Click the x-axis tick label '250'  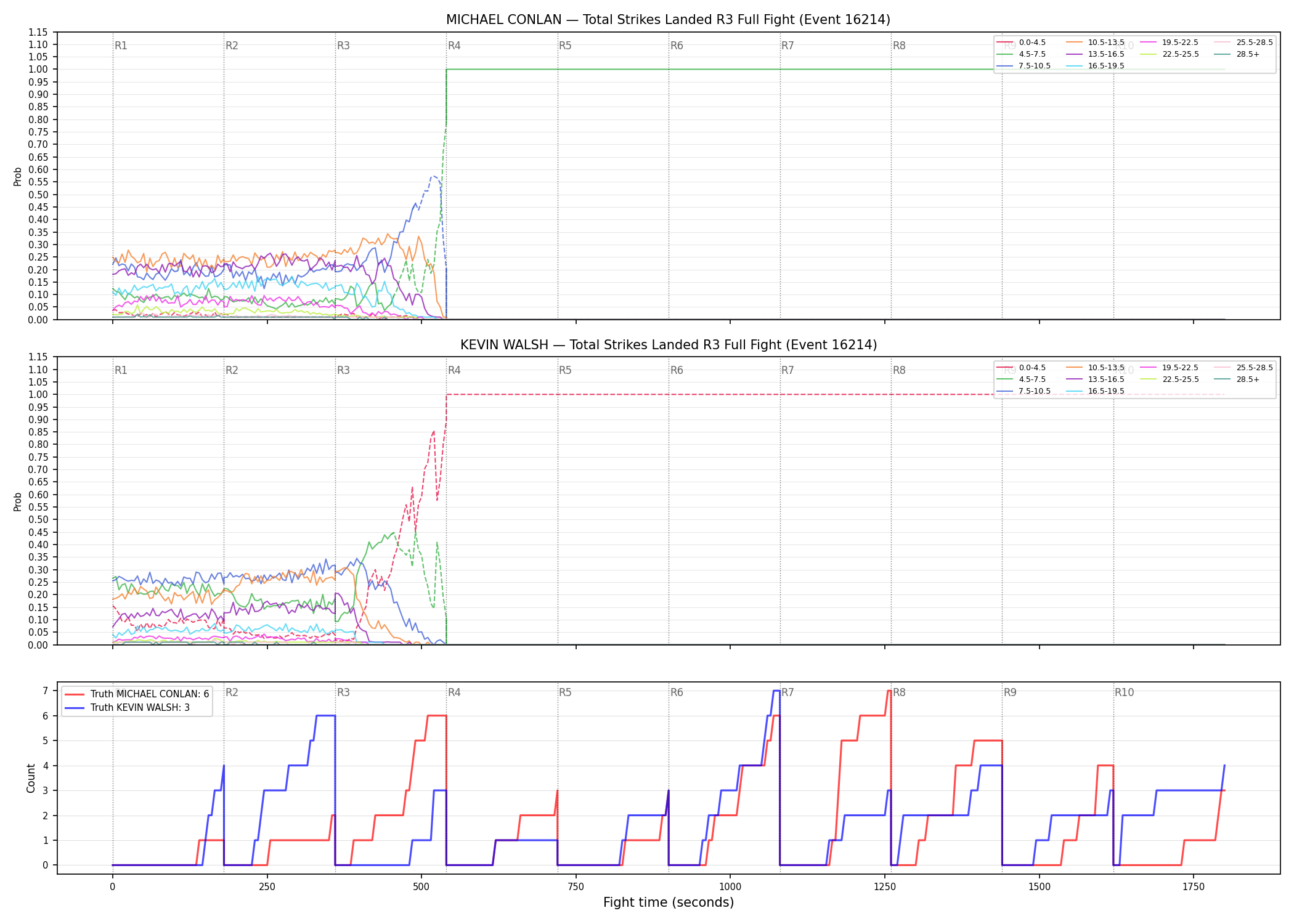267,887
